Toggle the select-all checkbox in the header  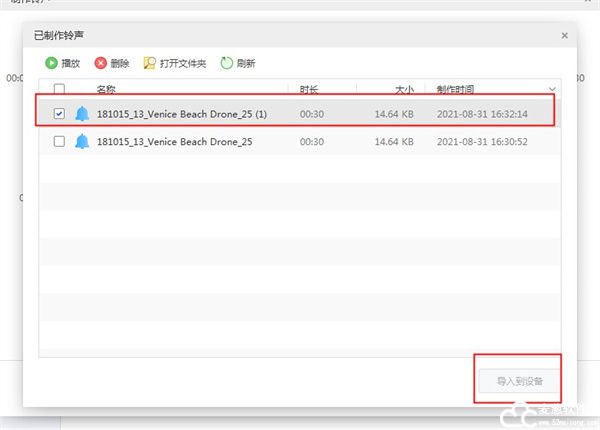[x=59, y=89]
